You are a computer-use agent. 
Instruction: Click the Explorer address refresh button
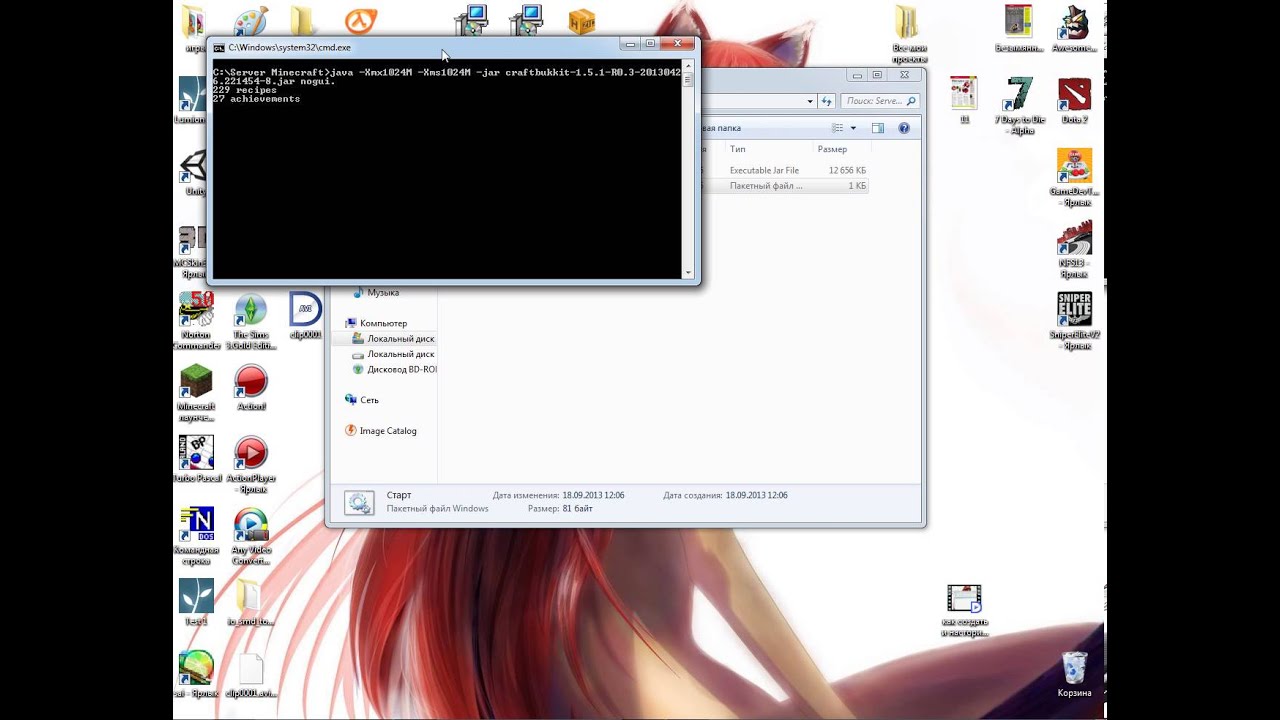[826, 101]
